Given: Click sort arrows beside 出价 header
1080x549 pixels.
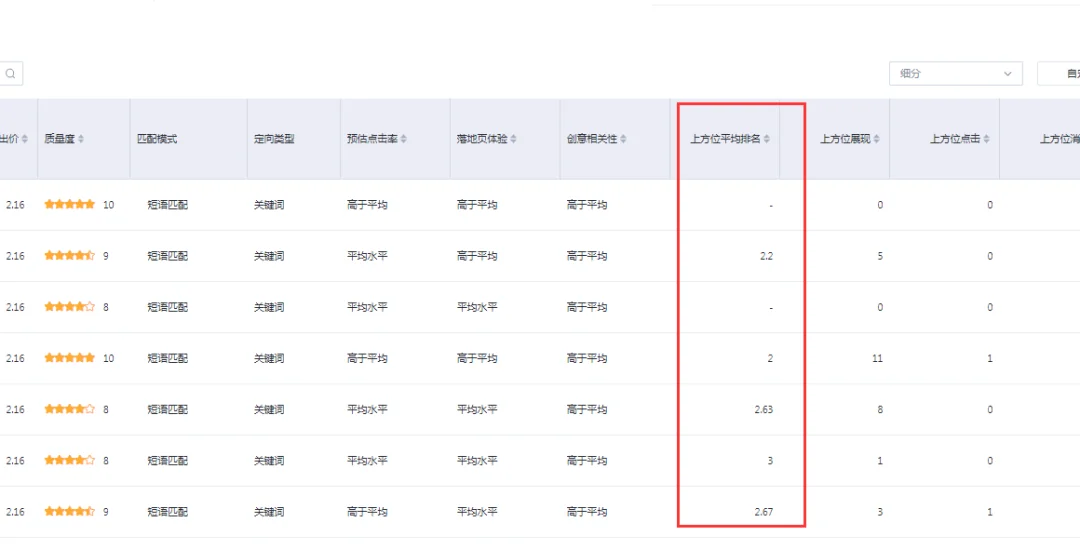Looking at the screenshot, I should (25, 139).
